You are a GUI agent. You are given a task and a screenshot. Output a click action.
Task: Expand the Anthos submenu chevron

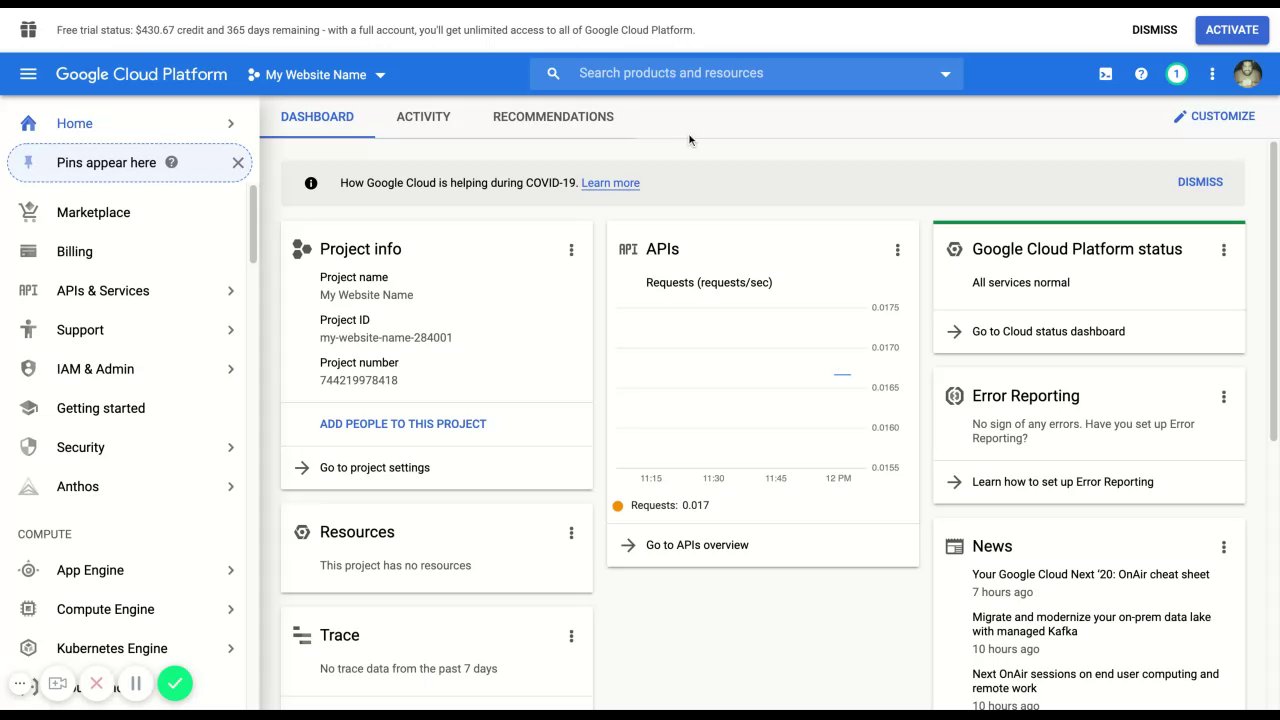pos(231,487)
